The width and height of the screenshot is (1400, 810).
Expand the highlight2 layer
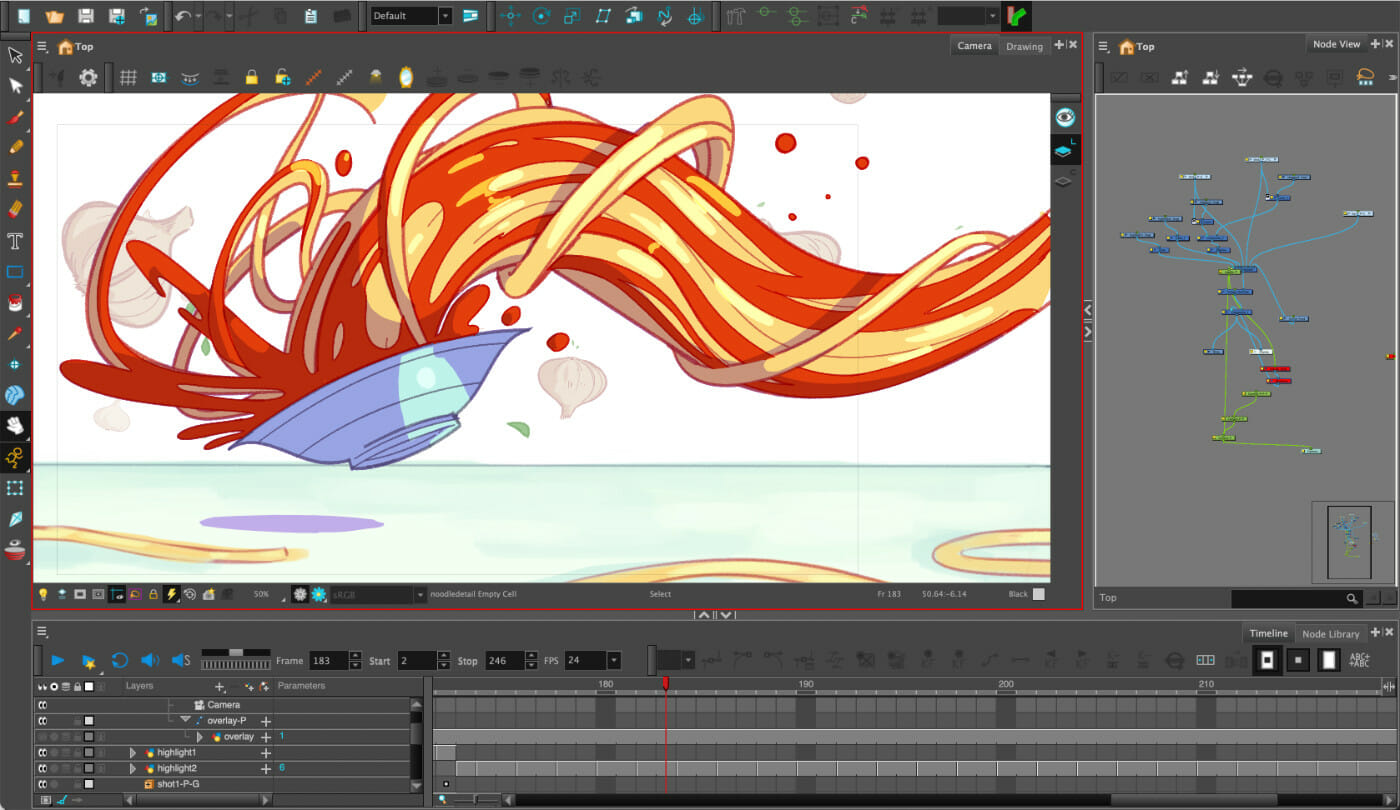click(133, 768)
